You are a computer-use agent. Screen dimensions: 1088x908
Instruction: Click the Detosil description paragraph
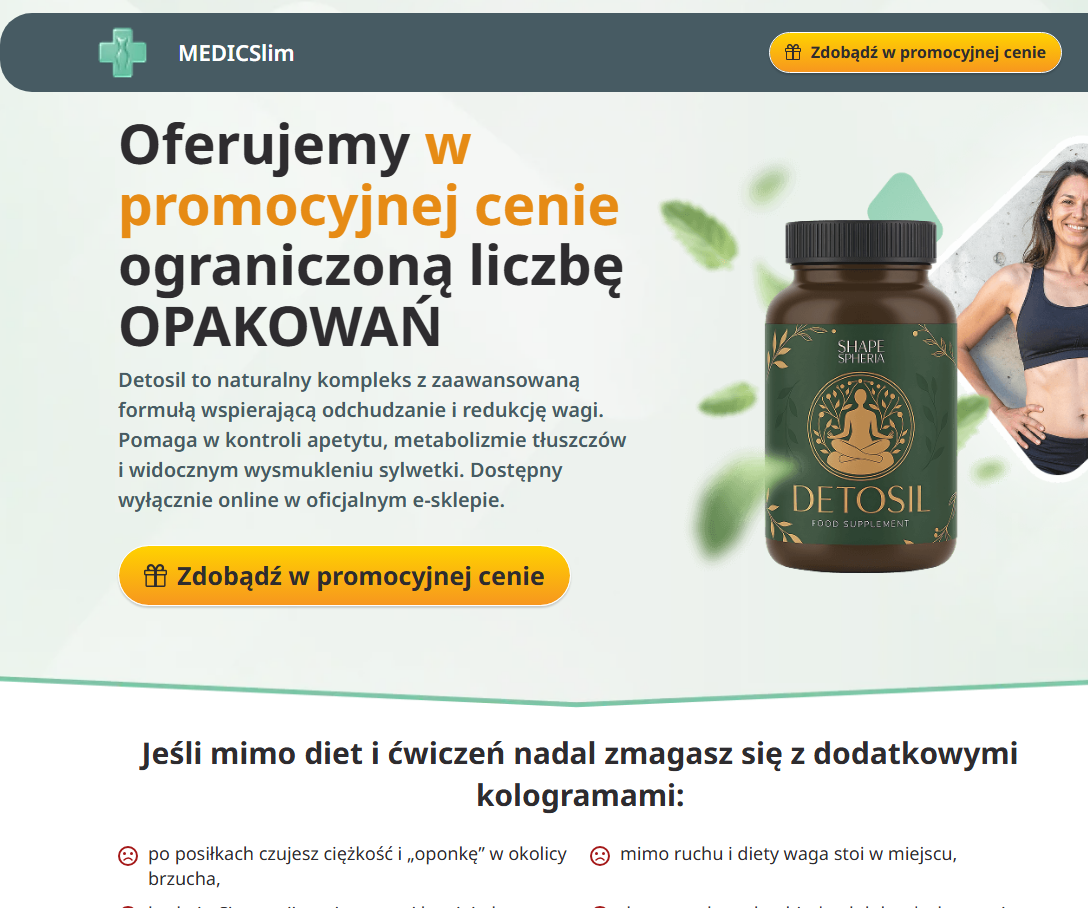click(x=372, y=440)
